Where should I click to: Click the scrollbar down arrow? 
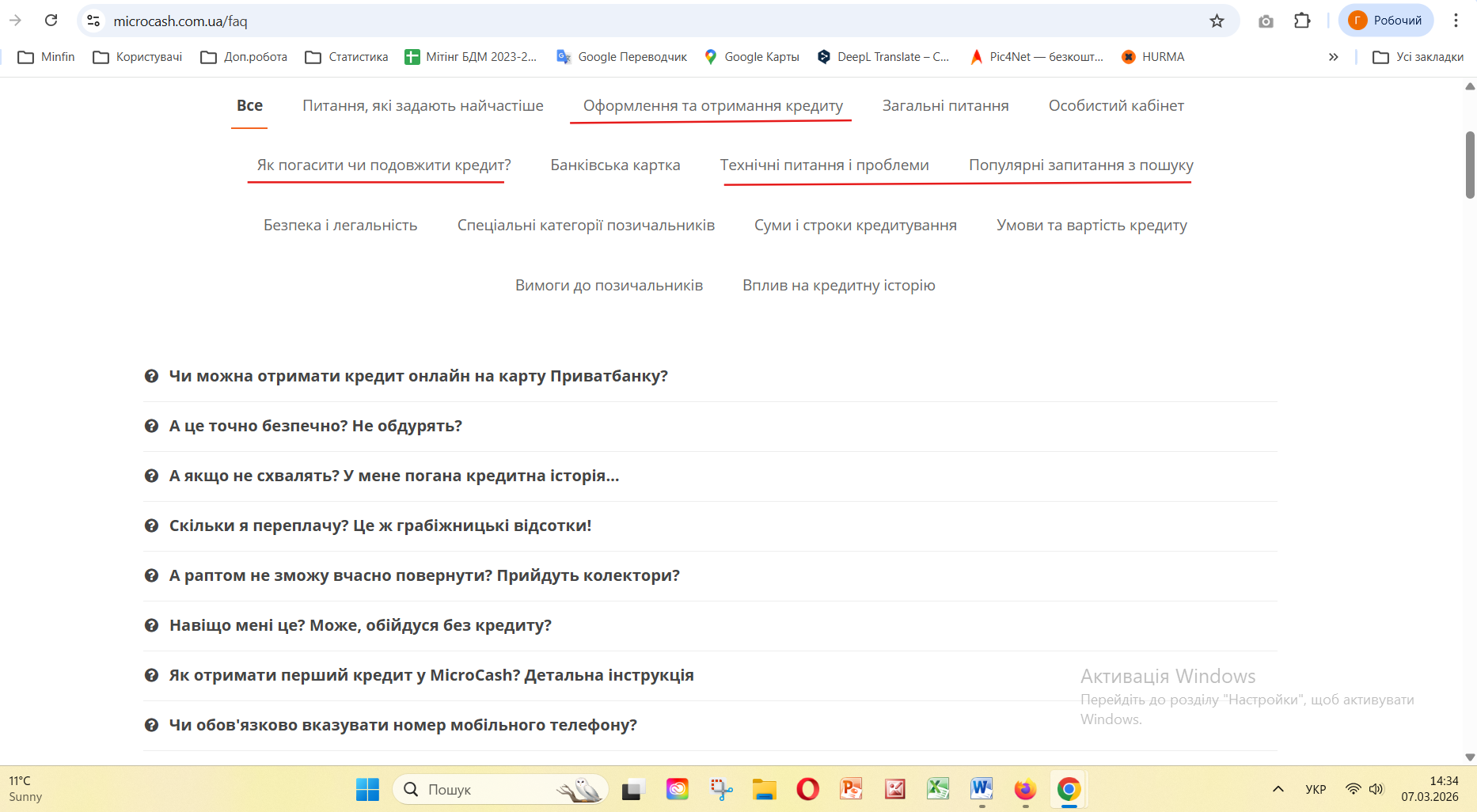point(1470,757)
